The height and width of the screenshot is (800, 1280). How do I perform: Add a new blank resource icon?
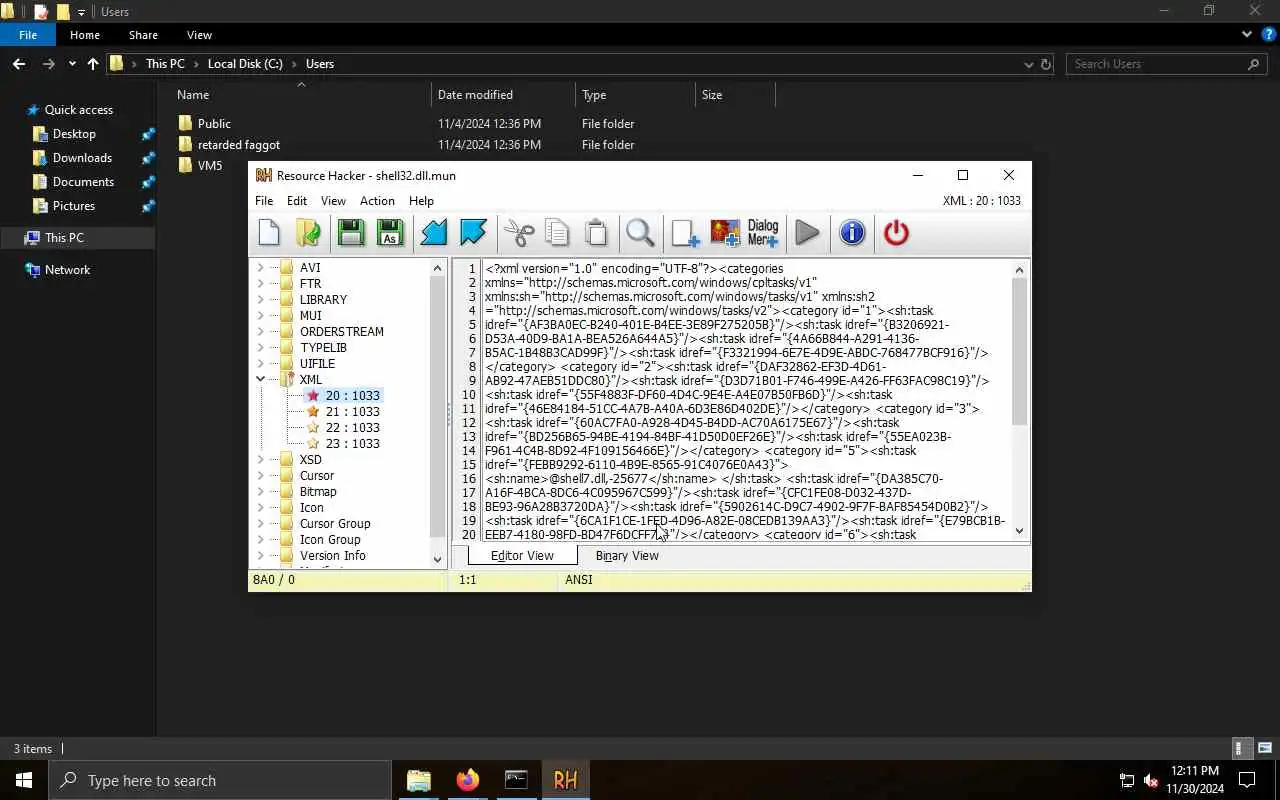tap(685, 233)
